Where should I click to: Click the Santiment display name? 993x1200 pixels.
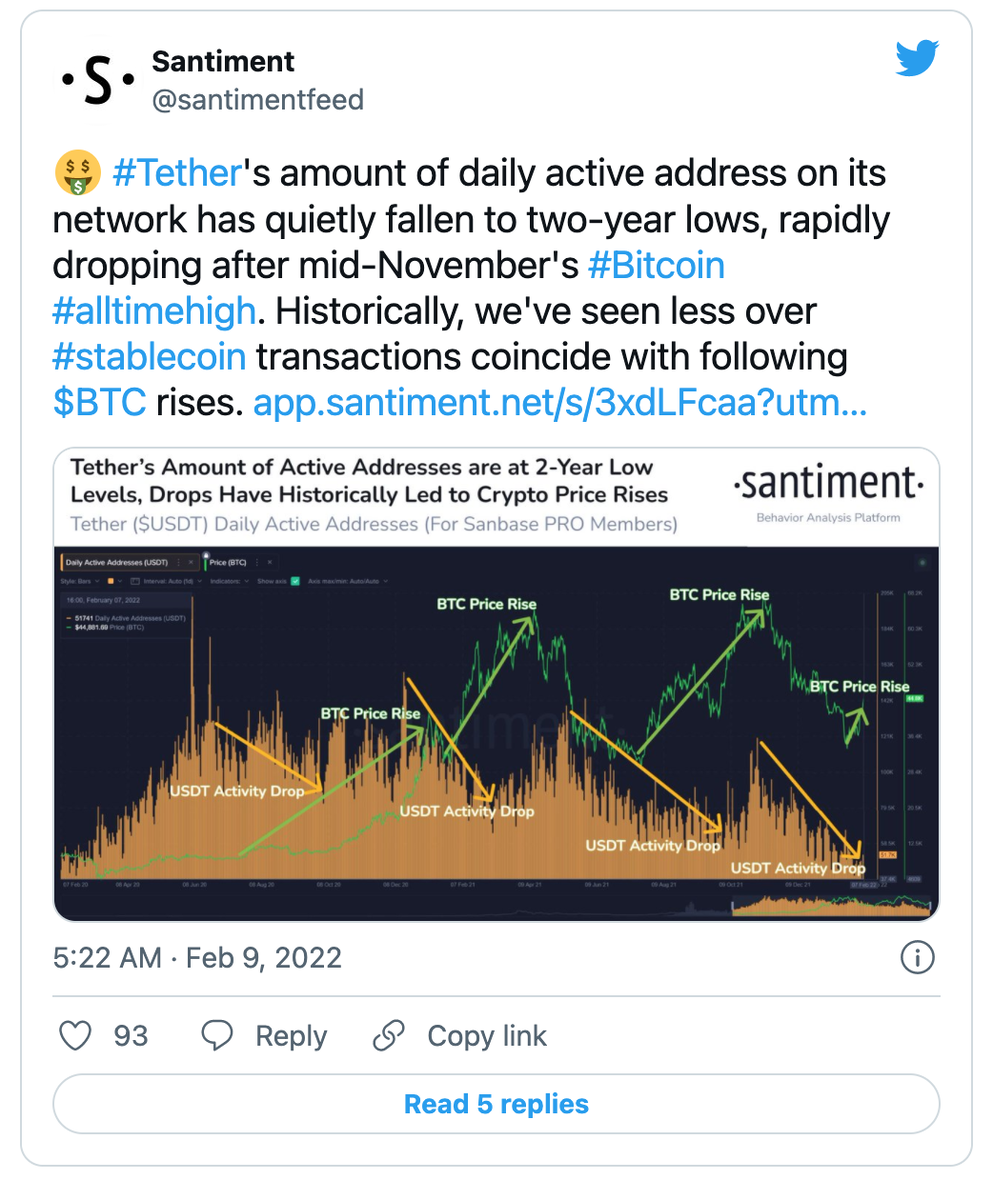coord(223,62)
